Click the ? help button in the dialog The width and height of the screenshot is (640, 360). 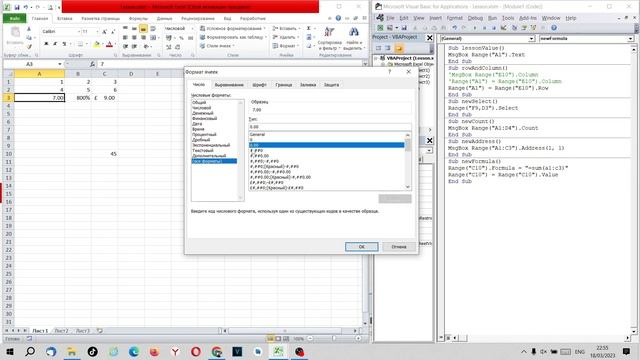[389, 72]
